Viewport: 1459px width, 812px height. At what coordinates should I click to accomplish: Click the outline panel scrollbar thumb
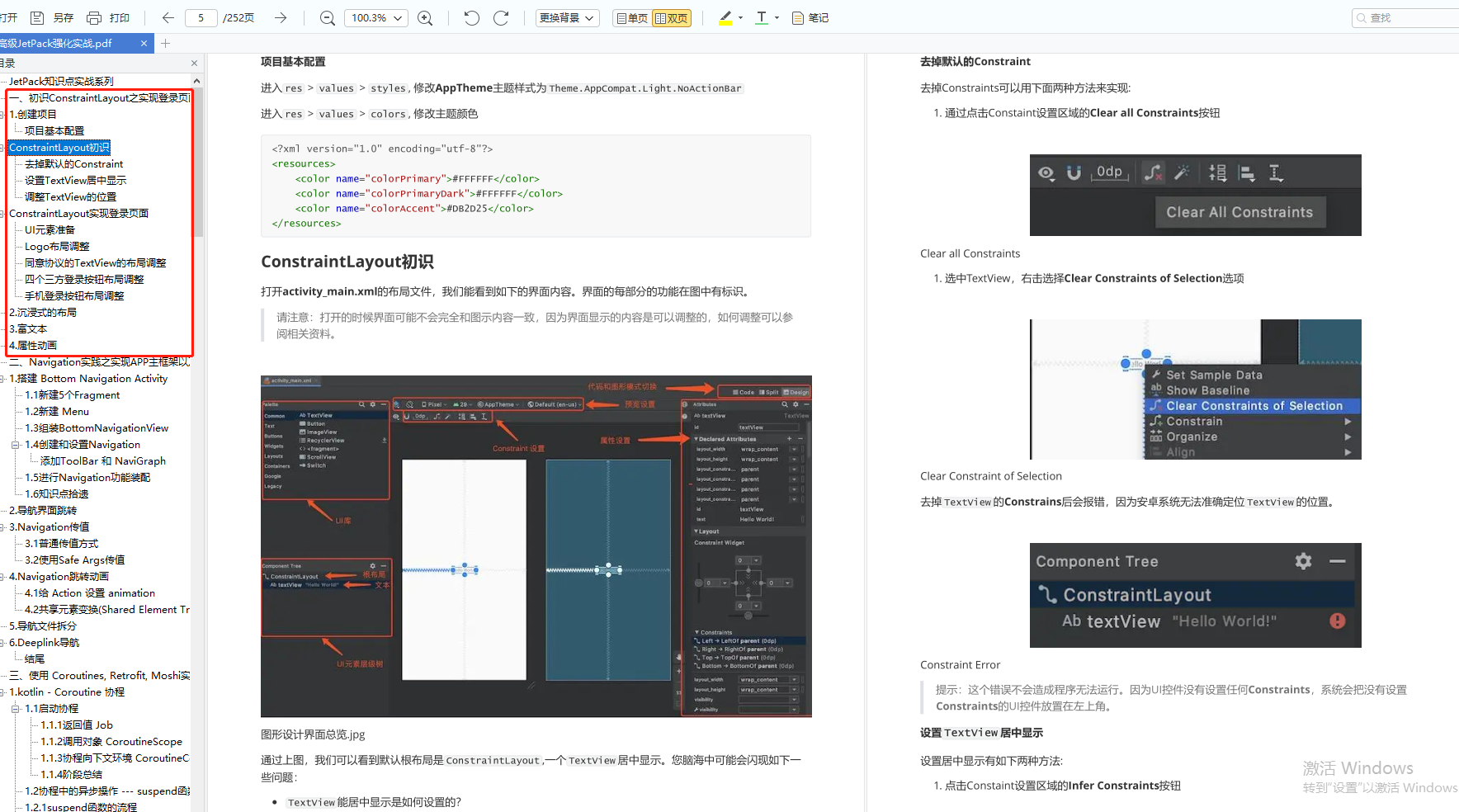196,163
